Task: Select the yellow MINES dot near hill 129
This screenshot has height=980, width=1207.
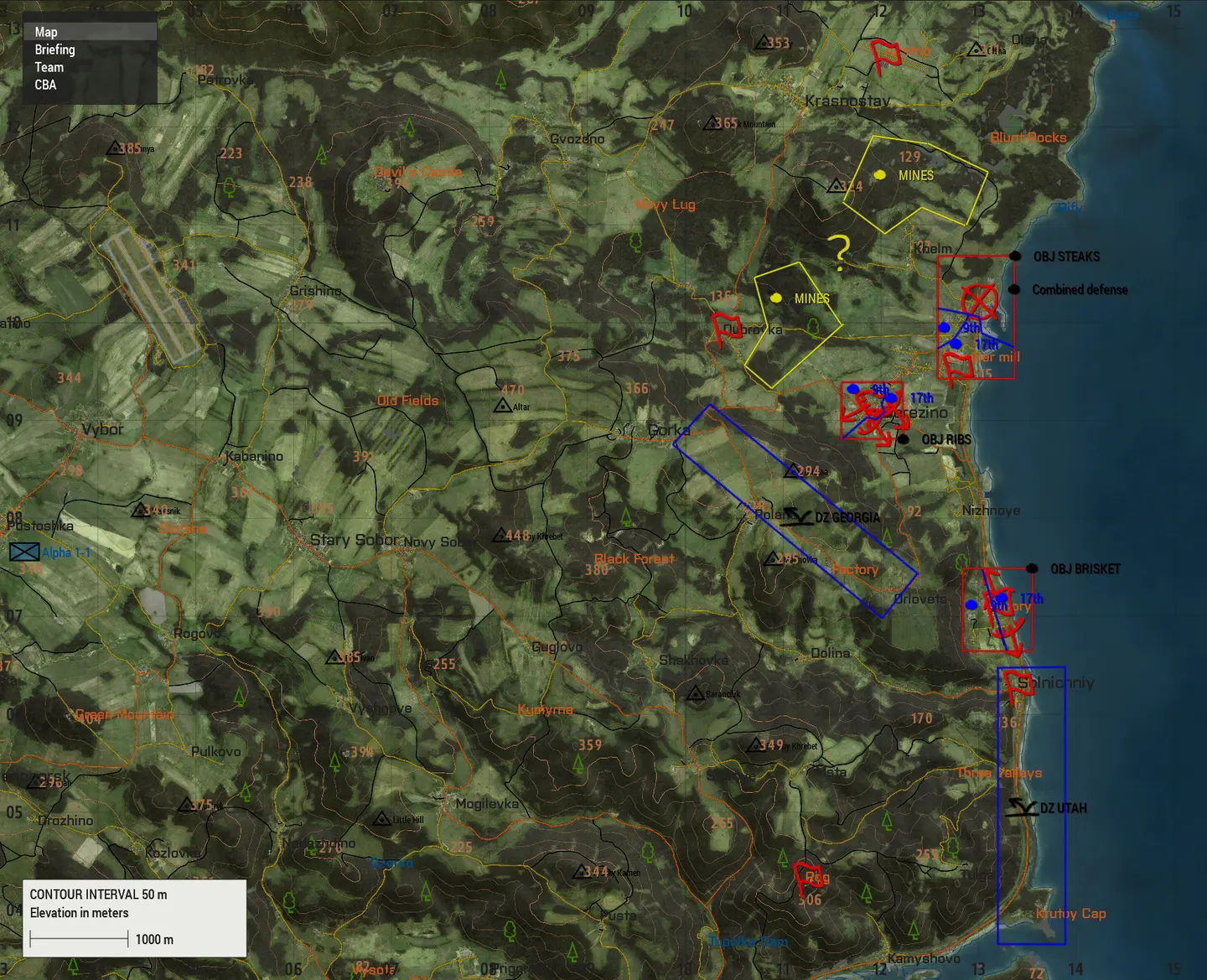Action: click(x=880, y=174)
